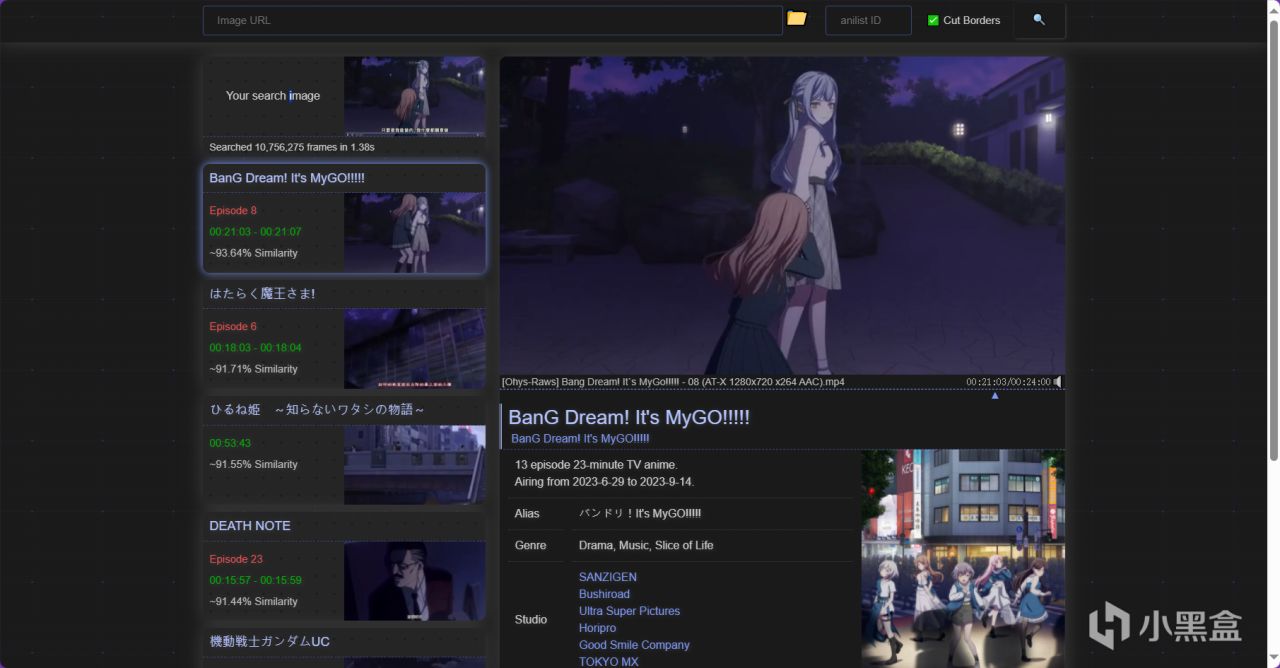Click the Drama, Music, Slice of Life genre text
Screen dimensions: 1280x668
646,545
